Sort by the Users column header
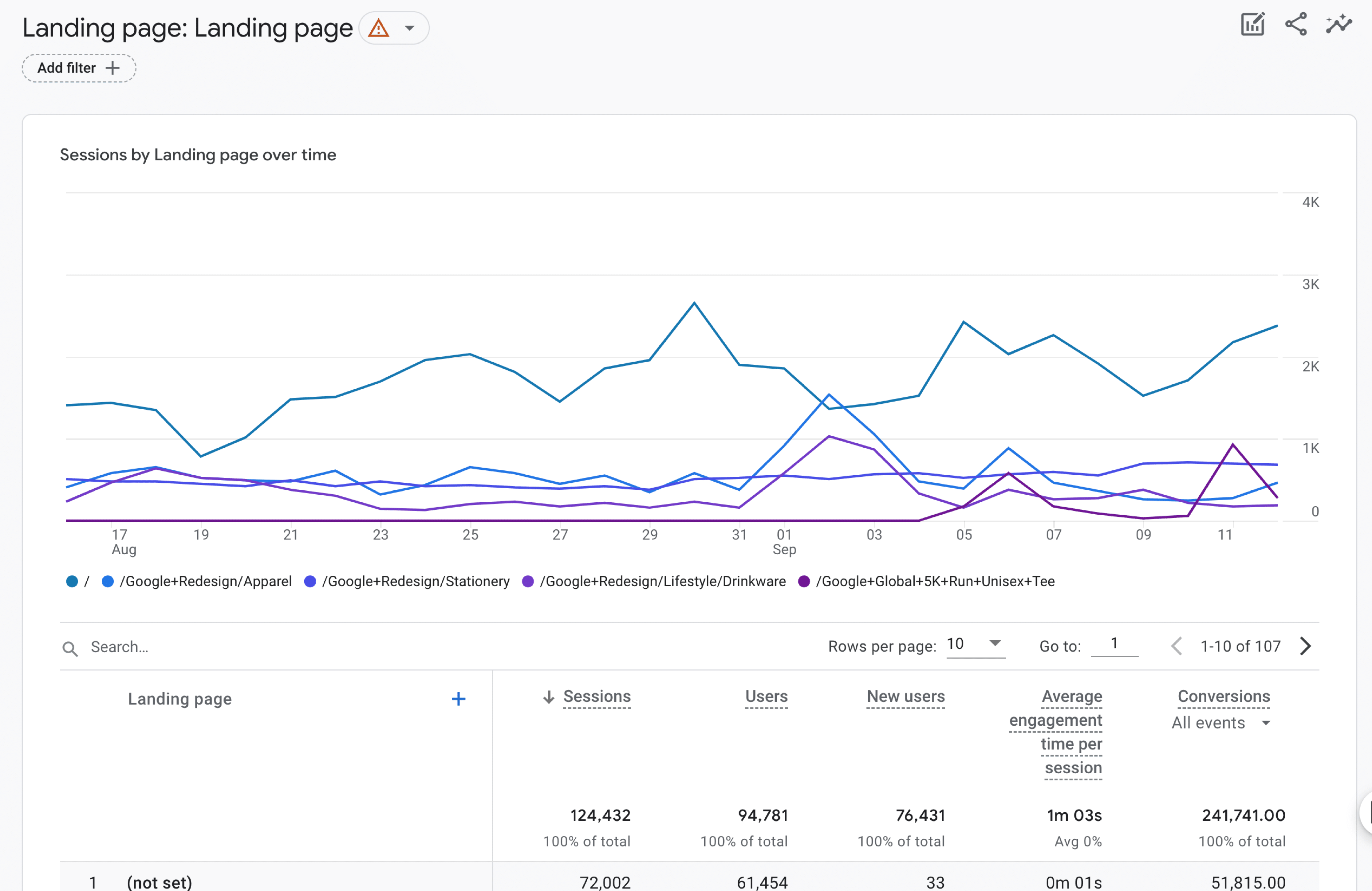 [766, 696]
